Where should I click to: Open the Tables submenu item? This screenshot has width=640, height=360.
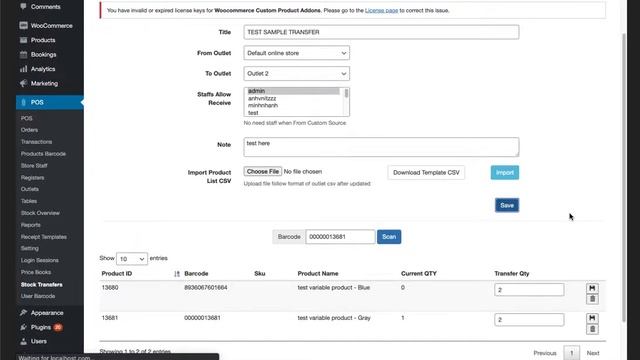coord(29,201)
